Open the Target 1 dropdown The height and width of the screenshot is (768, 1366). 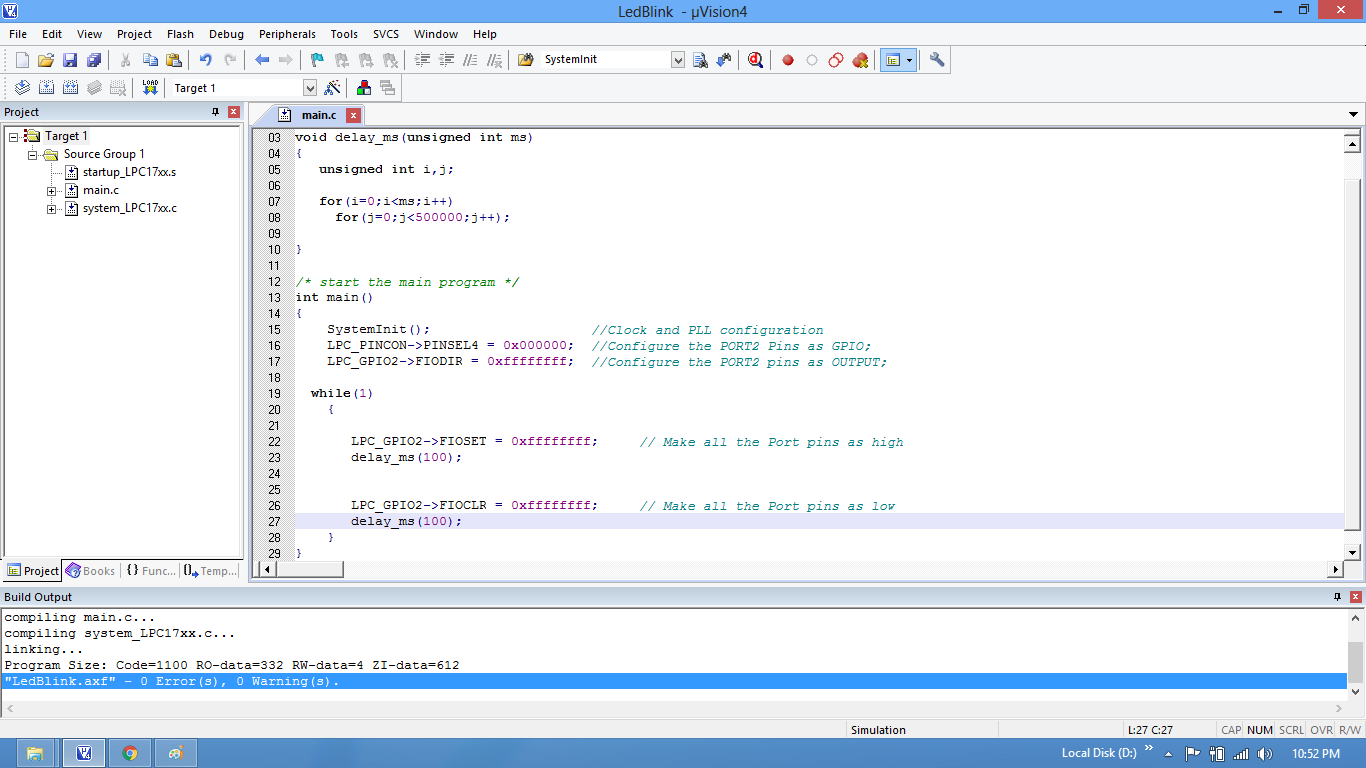[x=309, y=88]
